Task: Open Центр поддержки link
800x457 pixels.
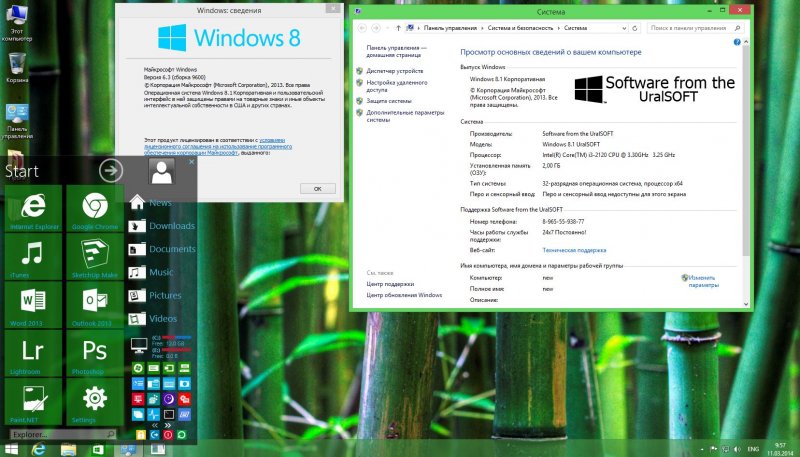Action: tap(390, 284)
